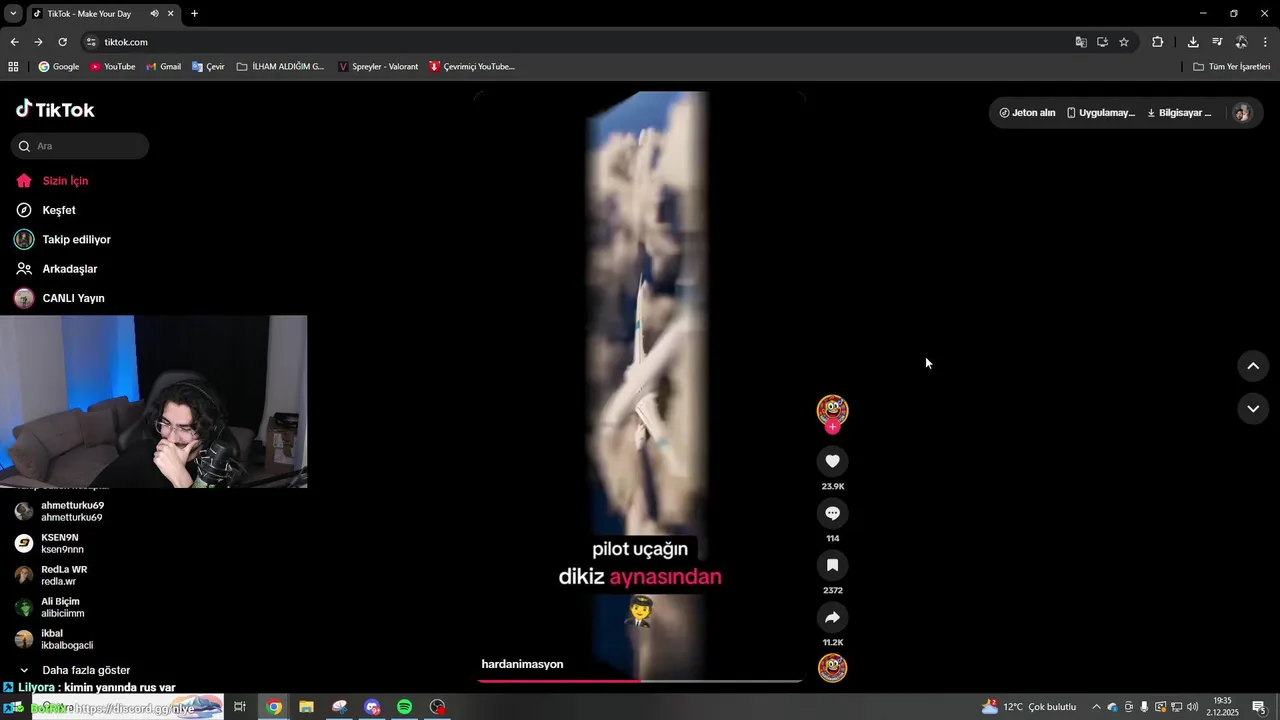Viewport: 1280px width, 720px height.
Task: Click Jeton alın button
Action: [1027, 113]
